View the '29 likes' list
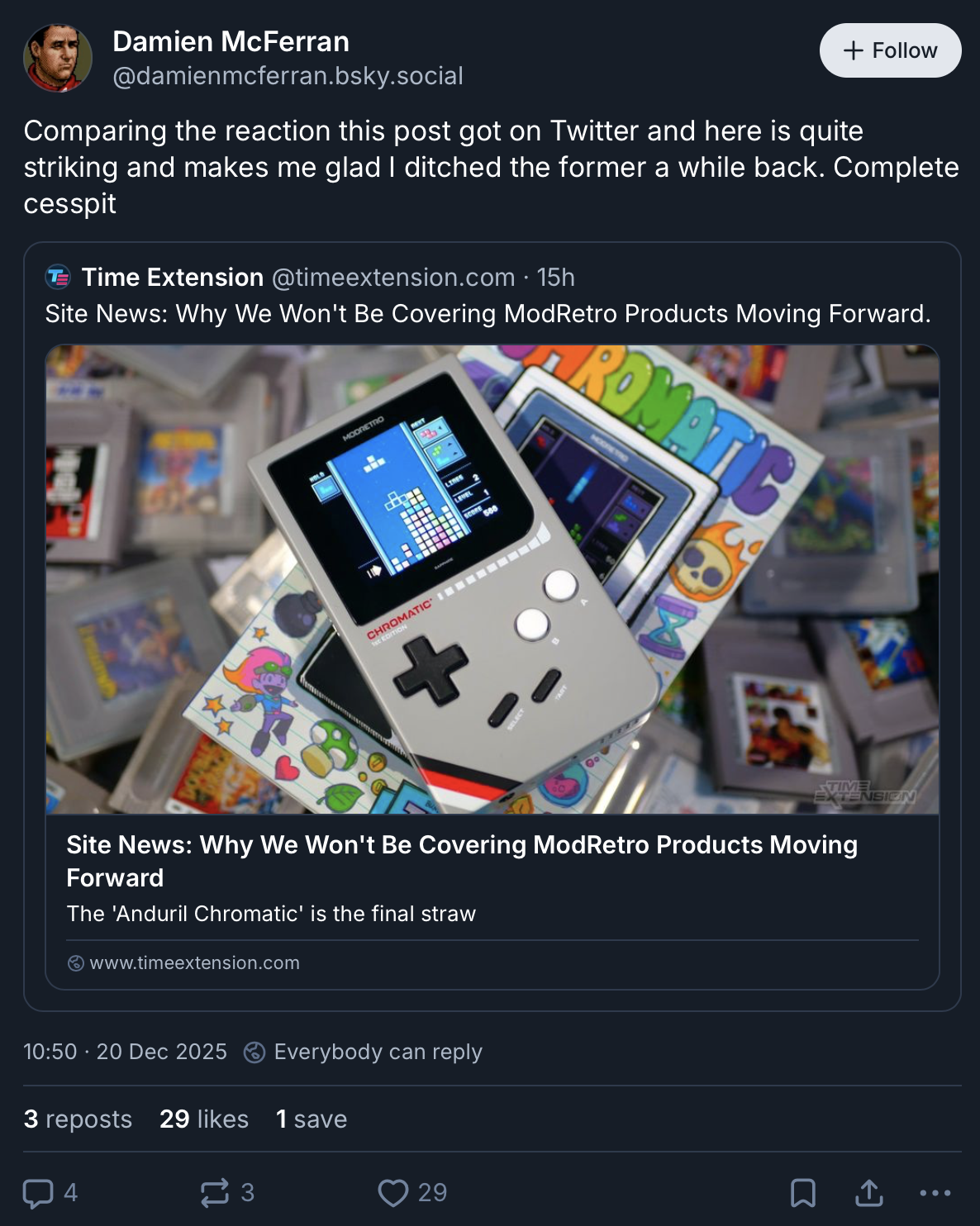This screenshot has height=1226, width=980. [x=204, y=1119]
